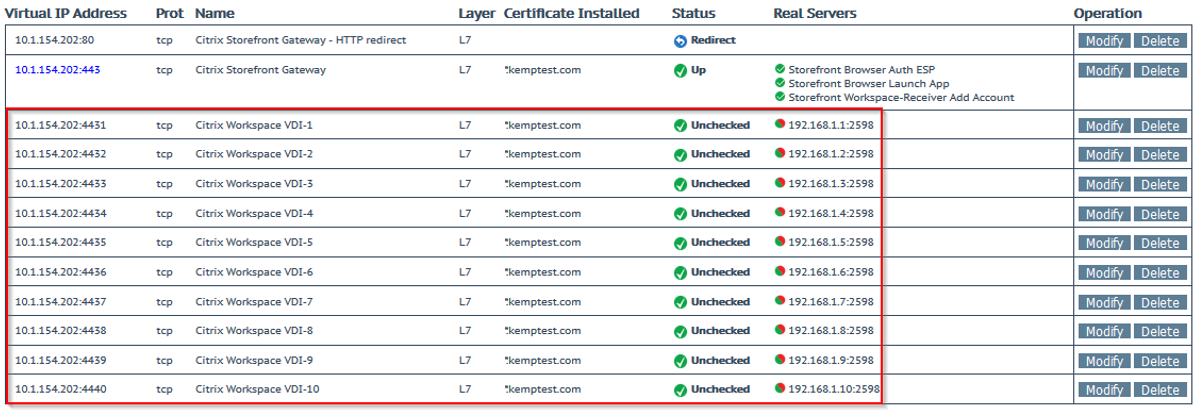This screenshot has width=1198, height=411.
Task: Modify the Citrix Workspace VDI-8 service
Action: 1104,332
